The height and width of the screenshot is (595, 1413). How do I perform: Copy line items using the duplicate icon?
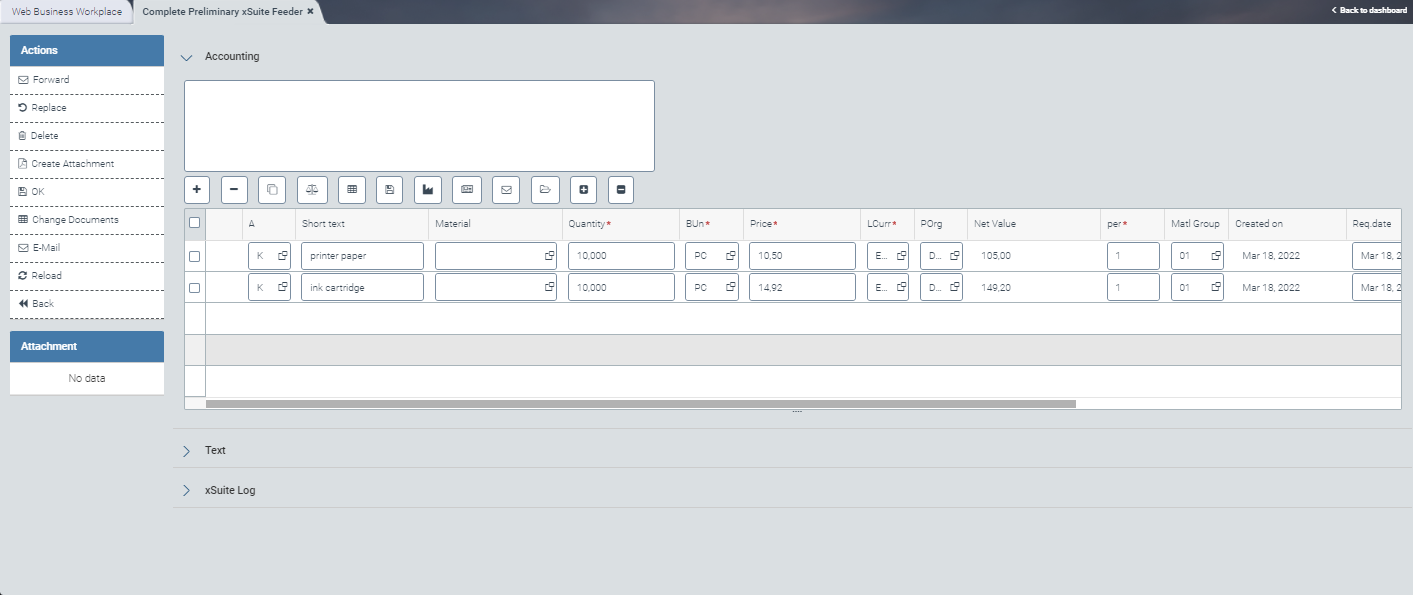tap(270, 190)
